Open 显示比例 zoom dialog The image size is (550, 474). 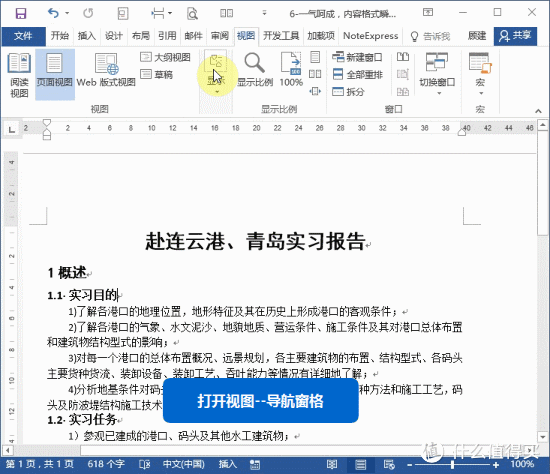click(255, 70)
